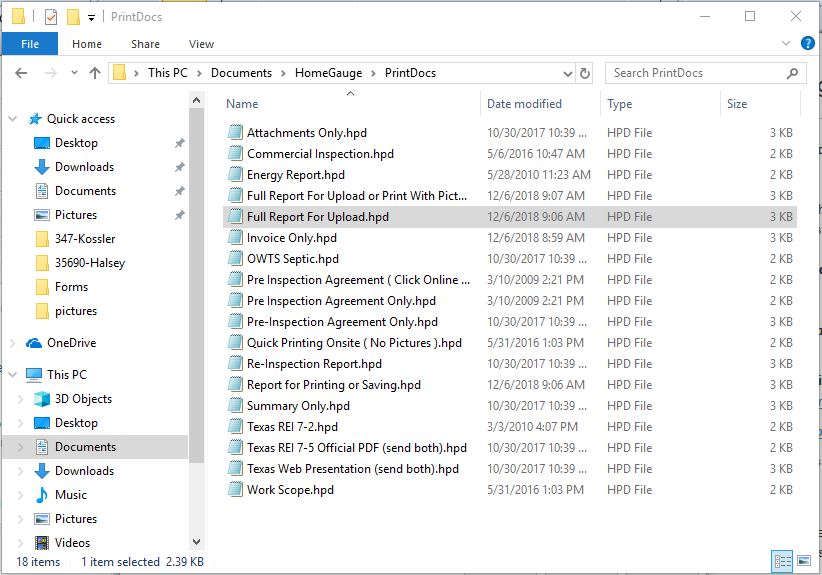
Task: Click the Refresh button in address bar
Action: click(585, 73)
